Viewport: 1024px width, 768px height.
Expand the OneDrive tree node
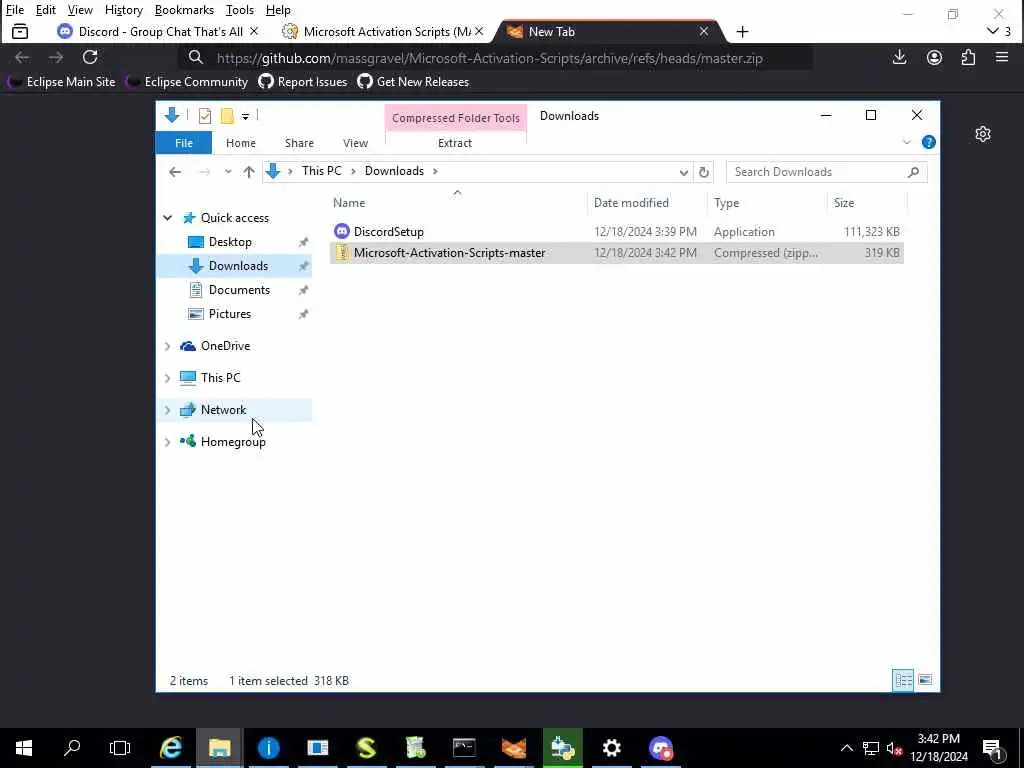[x=167, y=346]
